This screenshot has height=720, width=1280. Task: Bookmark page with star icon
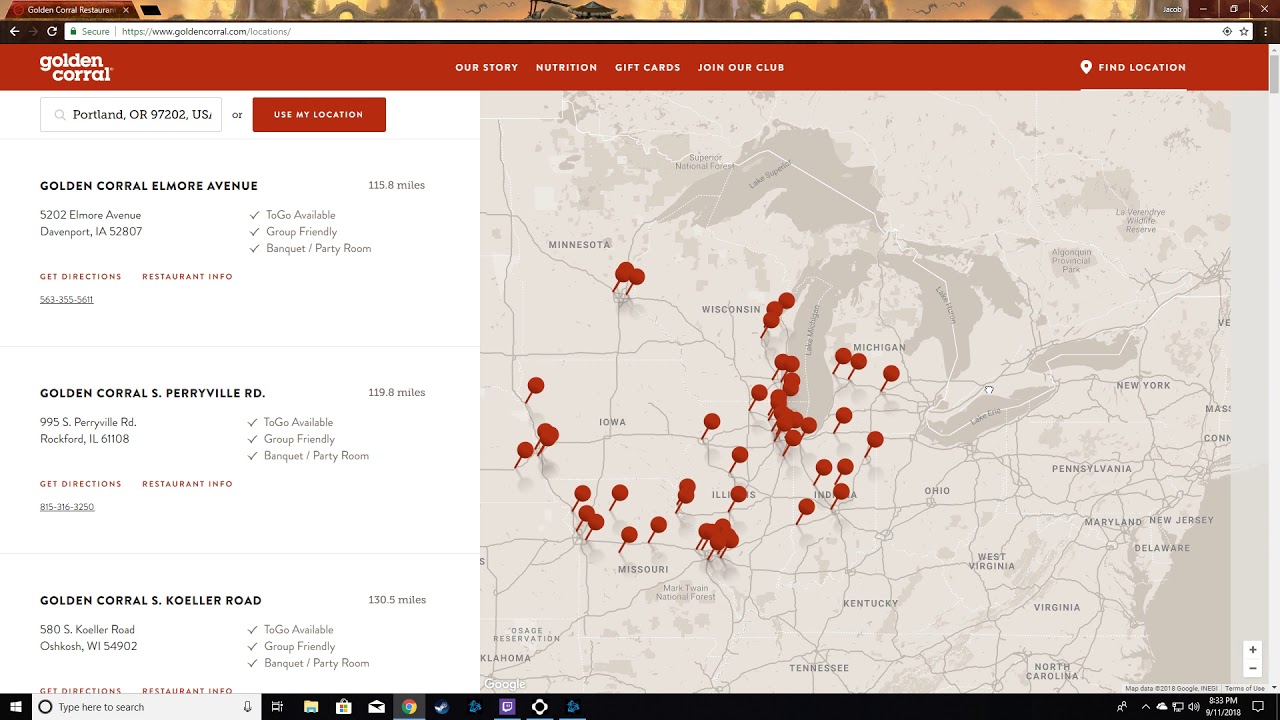[x=1244, y=31]
